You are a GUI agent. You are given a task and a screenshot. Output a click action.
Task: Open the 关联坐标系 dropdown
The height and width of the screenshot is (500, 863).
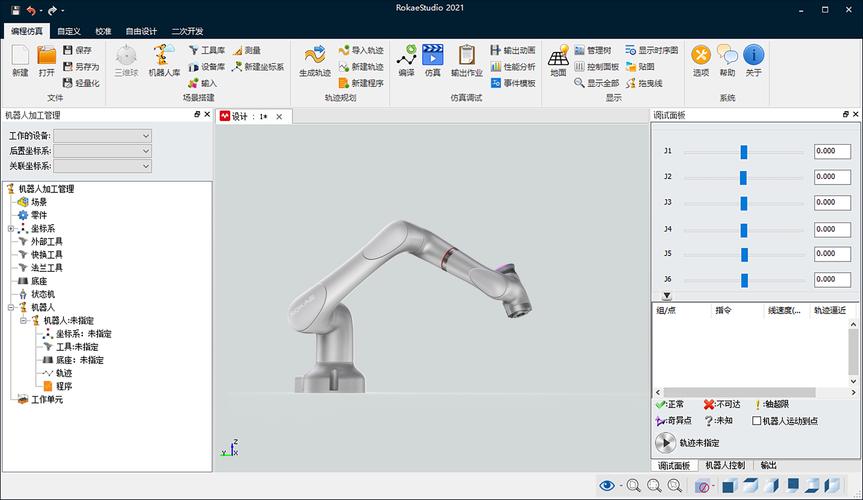(102, 166)
